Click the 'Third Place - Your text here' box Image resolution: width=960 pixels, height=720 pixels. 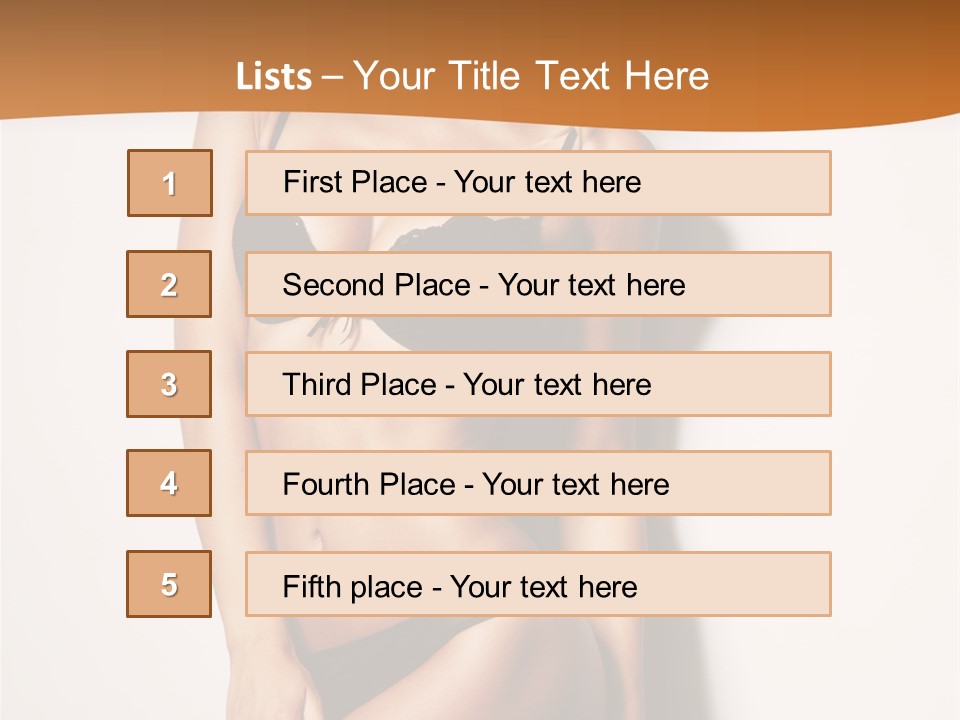[x=538, y=384]
